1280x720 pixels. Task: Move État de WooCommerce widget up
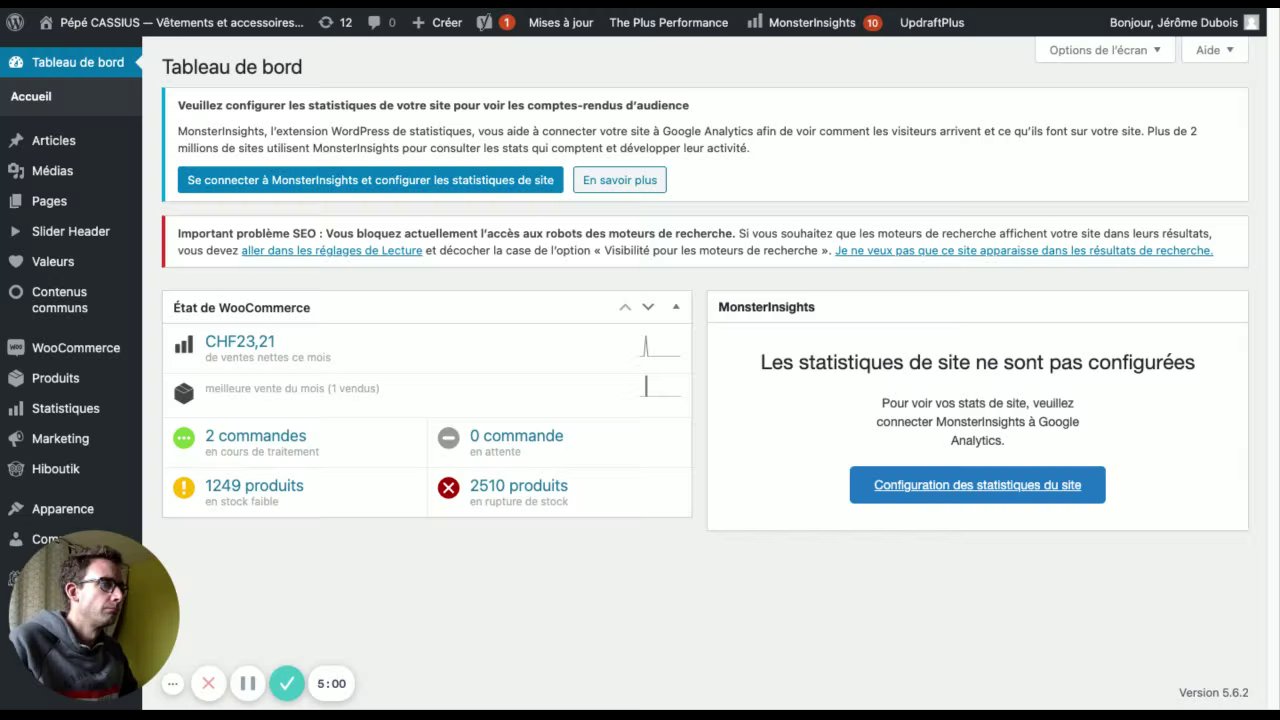[x=625, y=307]
